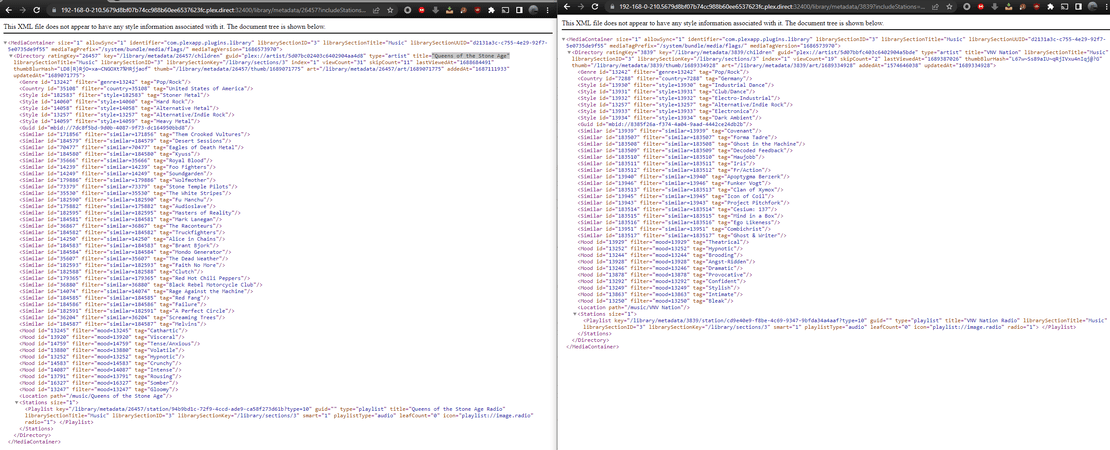The width and height of the screenshot is (1110, 450).
Task: Click "Gloomy" Mood row in left window
Action: 98,389
